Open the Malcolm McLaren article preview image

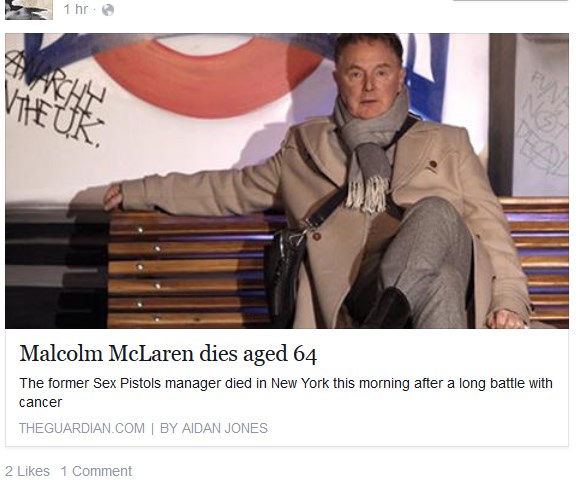[287, 181]
